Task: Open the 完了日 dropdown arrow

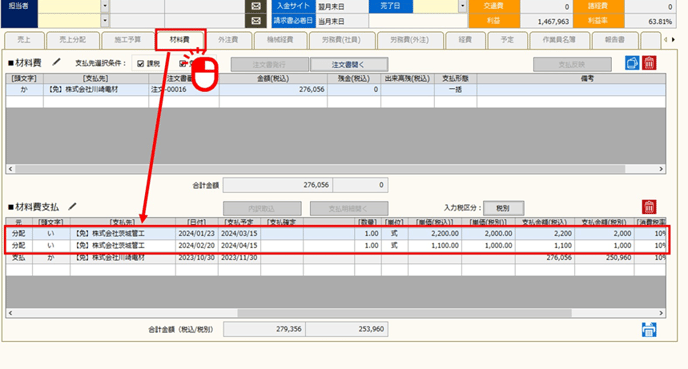Action: 462,6
